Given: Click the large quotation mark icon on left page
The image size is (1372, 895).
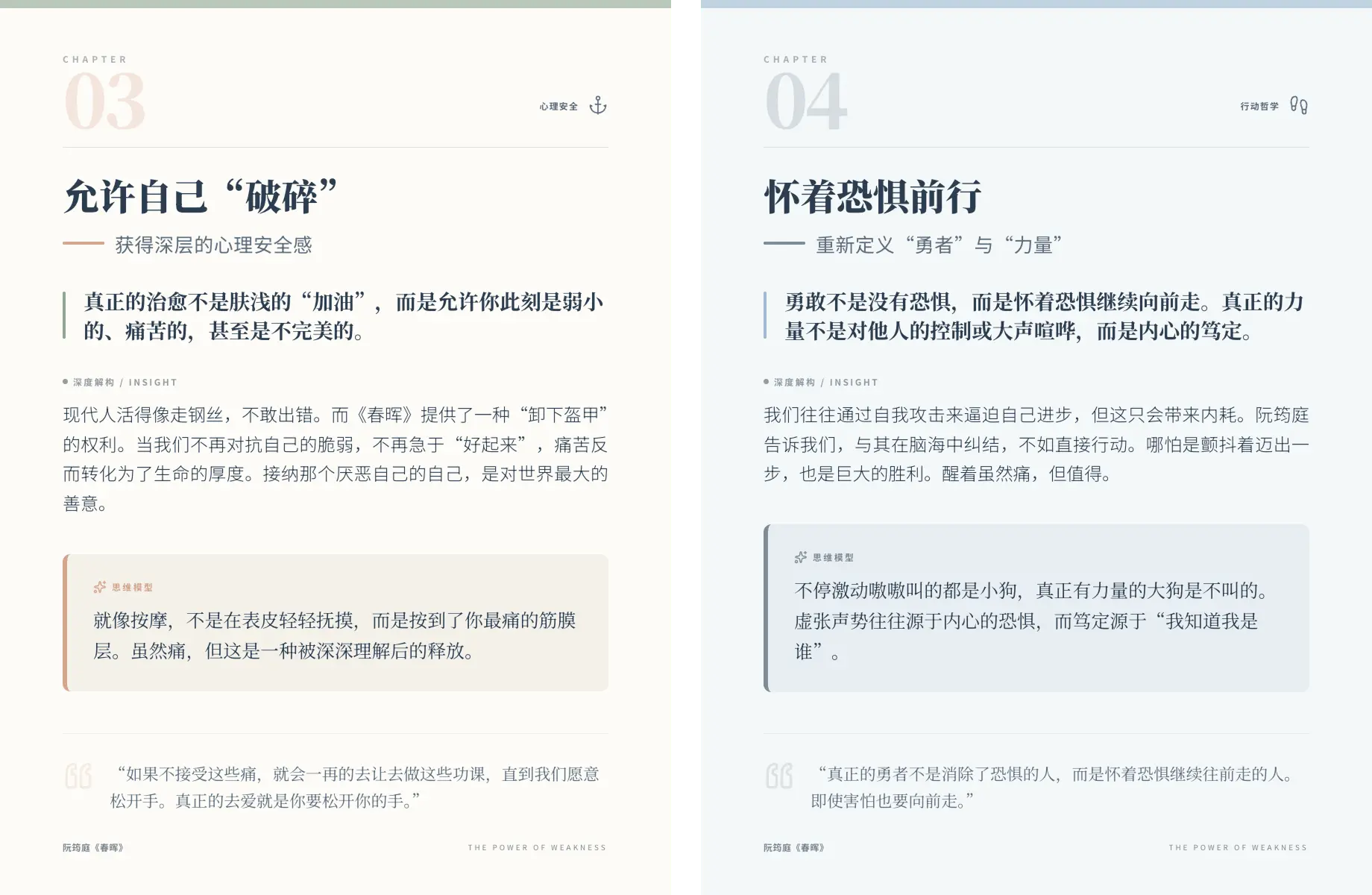Looking at the screenshot, I should pos(78,776).
